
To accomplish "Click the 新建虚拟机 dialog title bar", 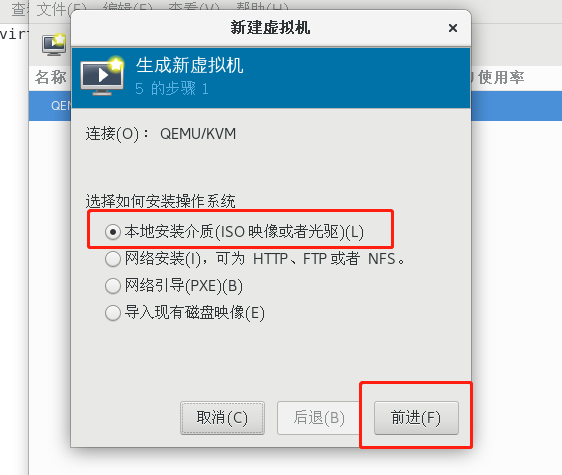I will (x=270, y=28).
